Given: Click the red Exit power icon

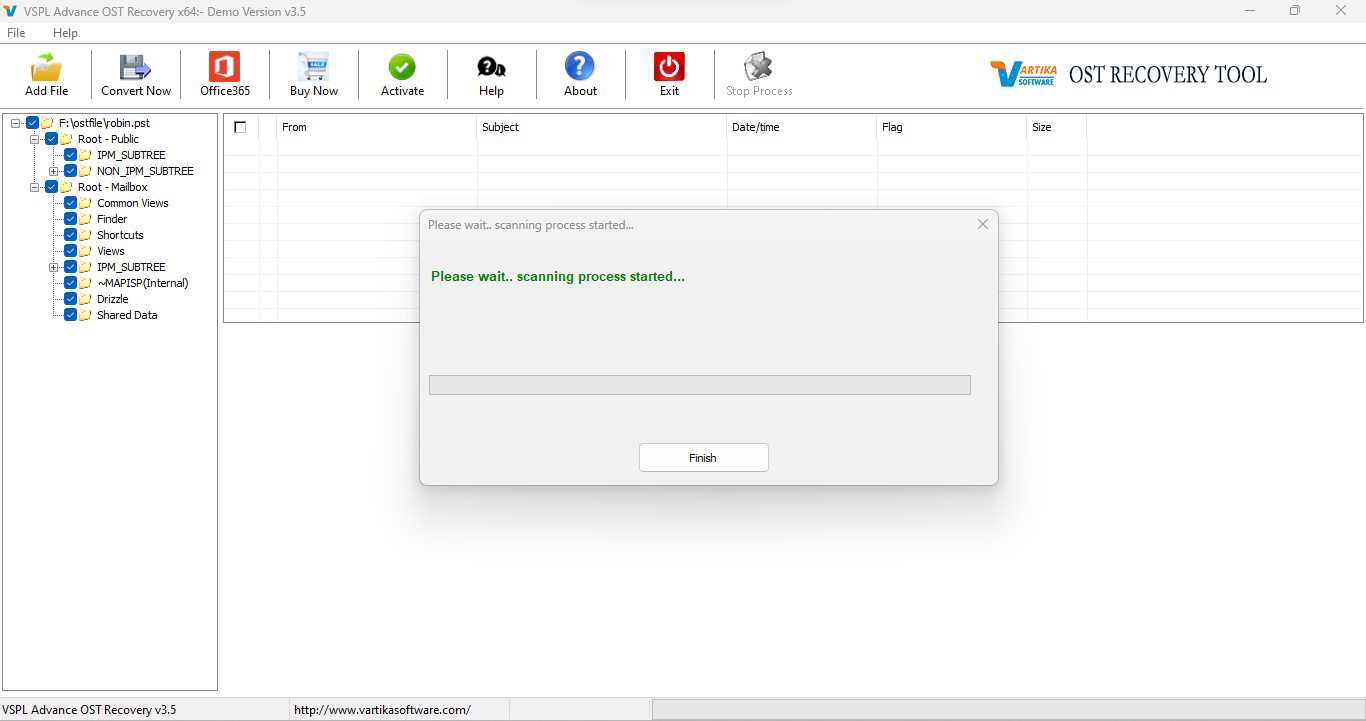Looking at the screenshot, I should (x=669, y=67).
